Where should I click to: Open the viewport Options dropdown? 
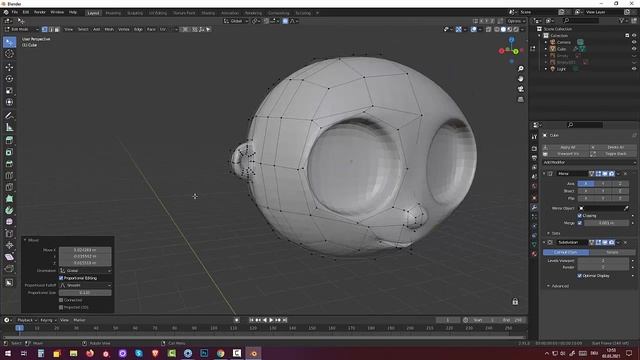[x=516, y=21]
